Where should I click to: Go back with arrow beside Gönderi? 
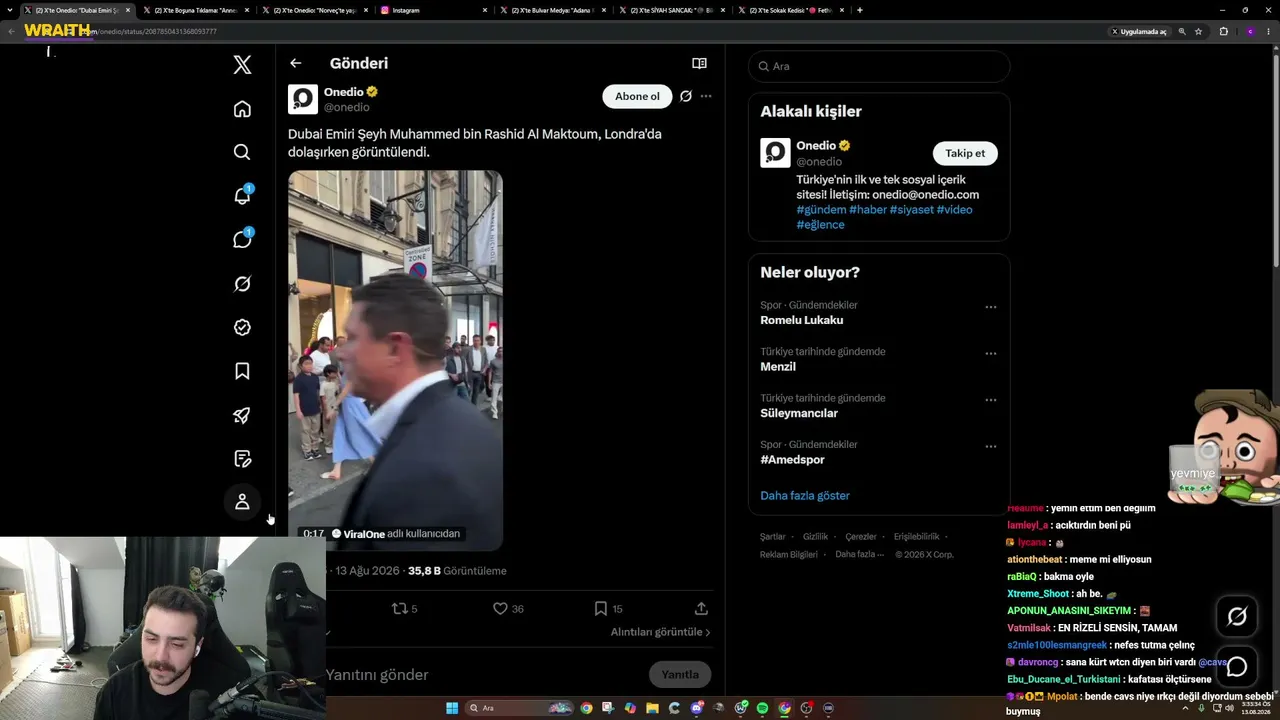point(296,63)
